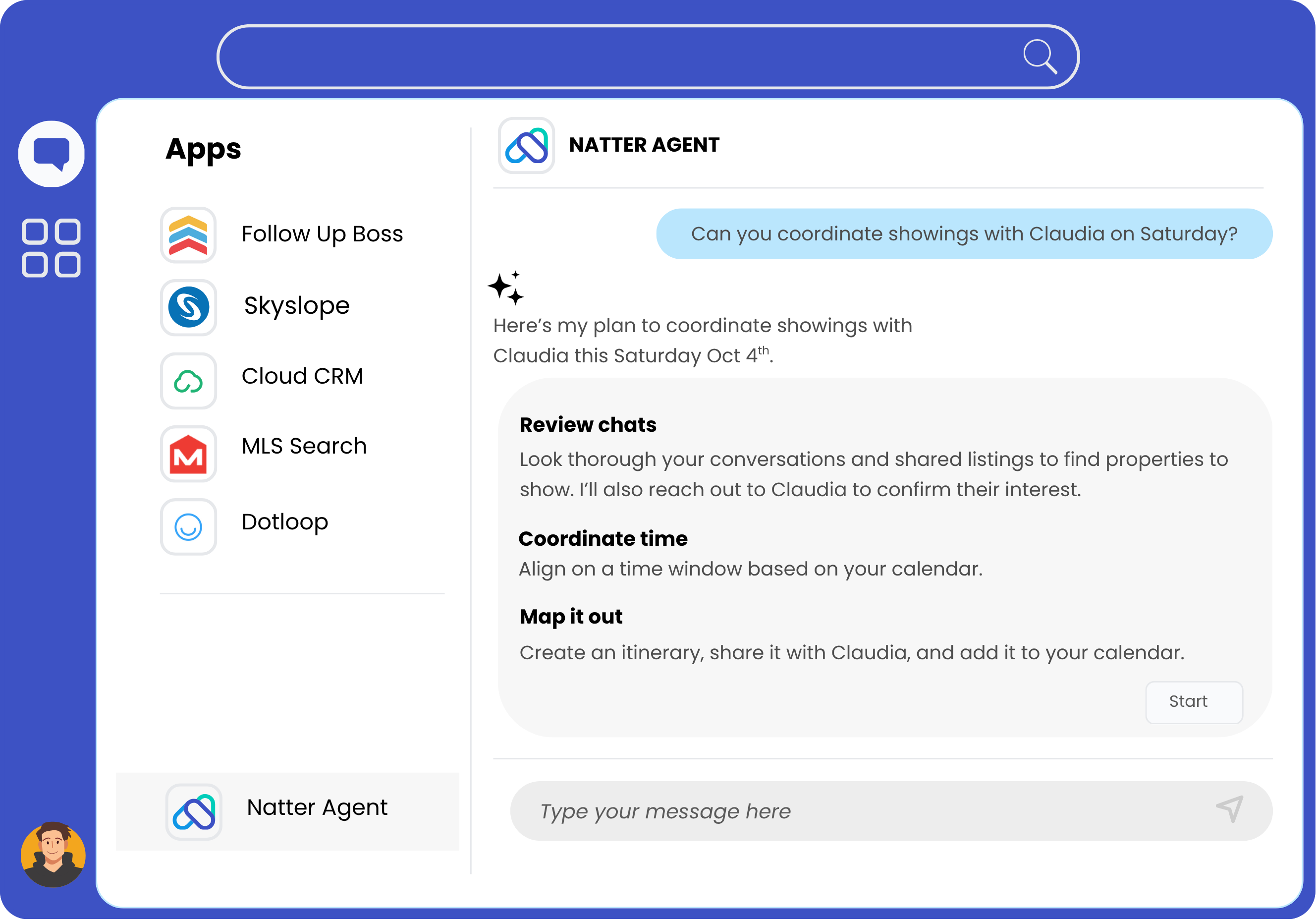The height and width of the screenshot is (920, 1316).
Task: Click the search magnifier icon
Action: (1040, 56)
